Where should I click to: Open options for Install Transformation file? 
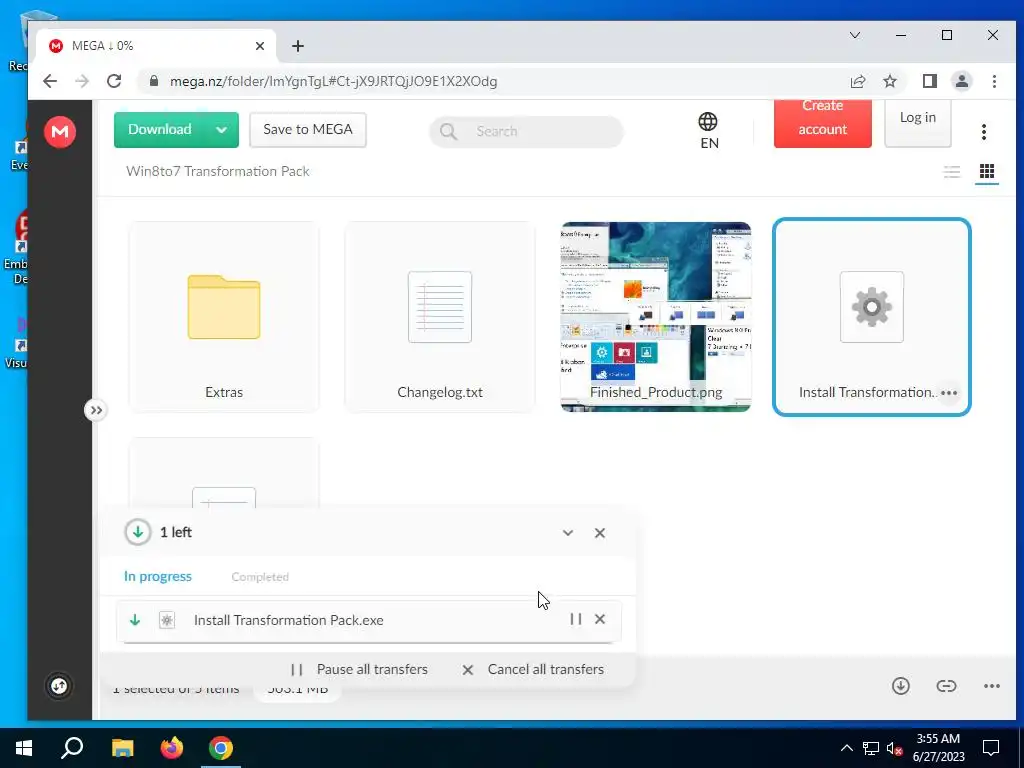pyautogui.click(x=949, y=393)
